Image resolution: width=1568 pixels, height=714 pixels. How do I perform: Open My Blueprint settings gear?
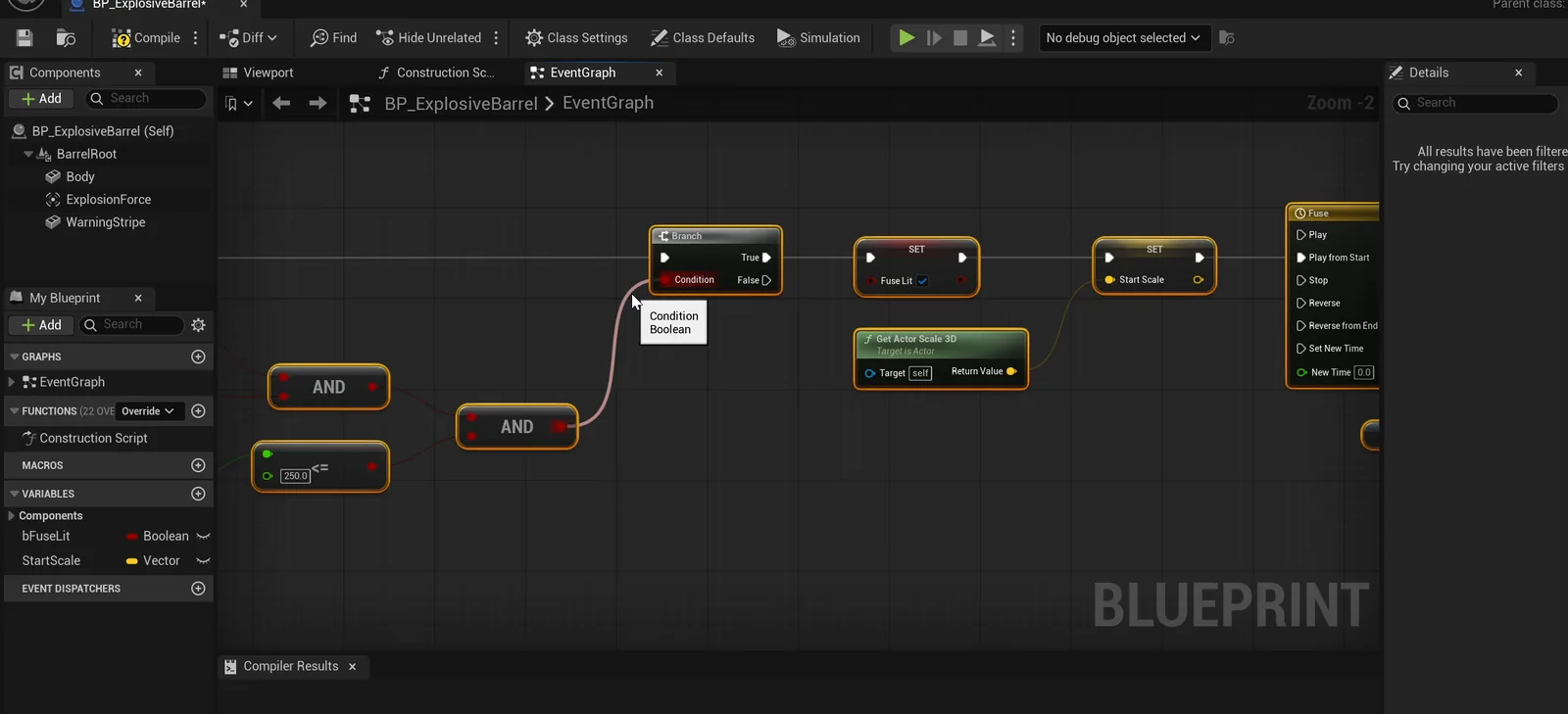point(198,325)
